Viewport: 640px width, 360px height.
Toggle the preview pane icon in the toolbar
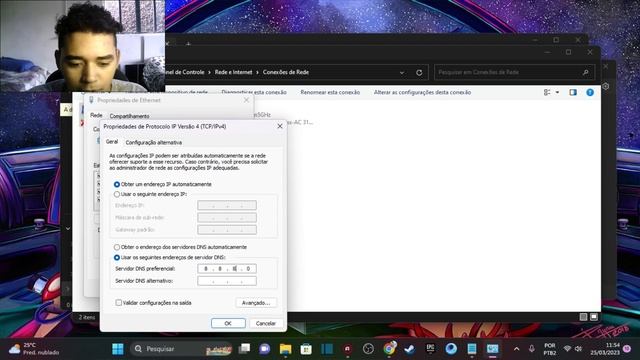[573, 93]
